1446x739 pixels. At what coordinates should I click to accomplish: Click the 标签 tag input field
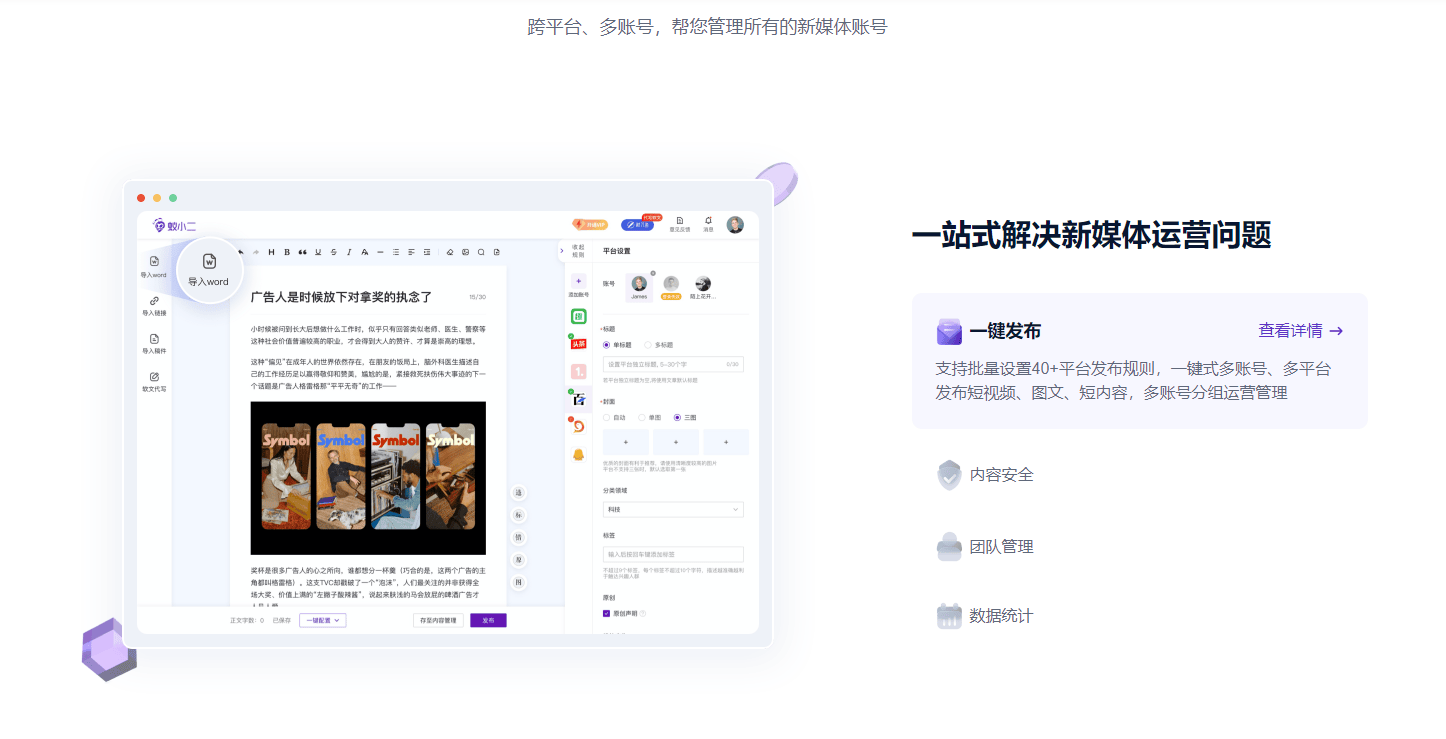[x=672, y=554]
